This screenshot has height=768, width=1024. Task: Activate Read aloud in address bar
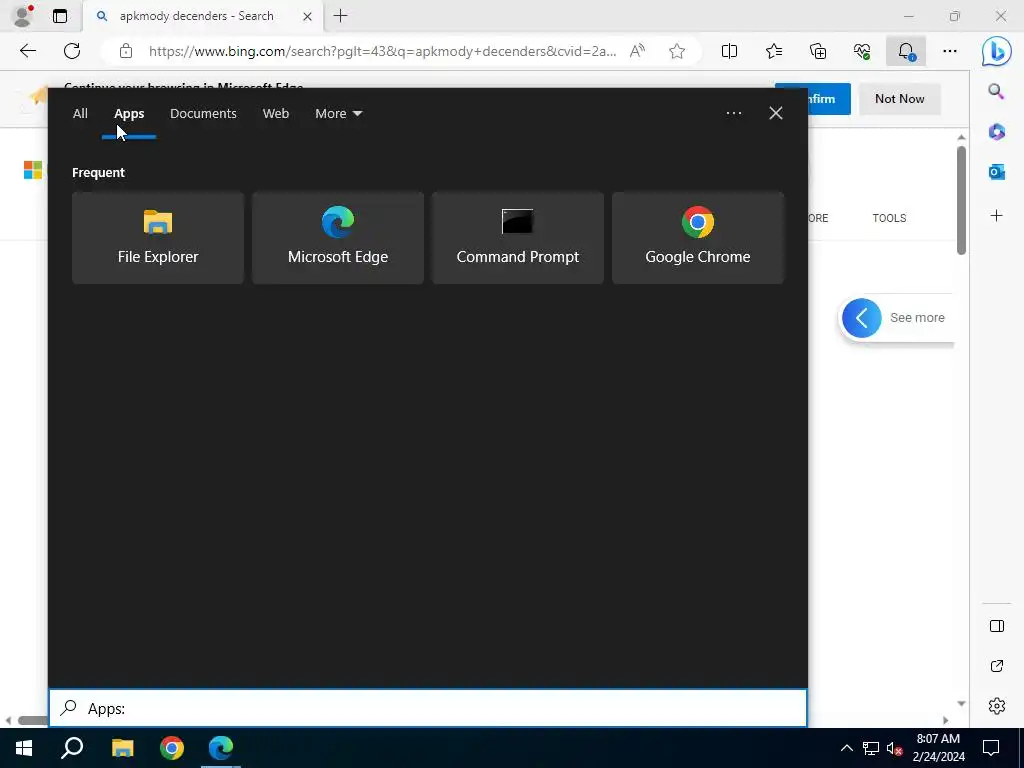[x=637, y=51]
